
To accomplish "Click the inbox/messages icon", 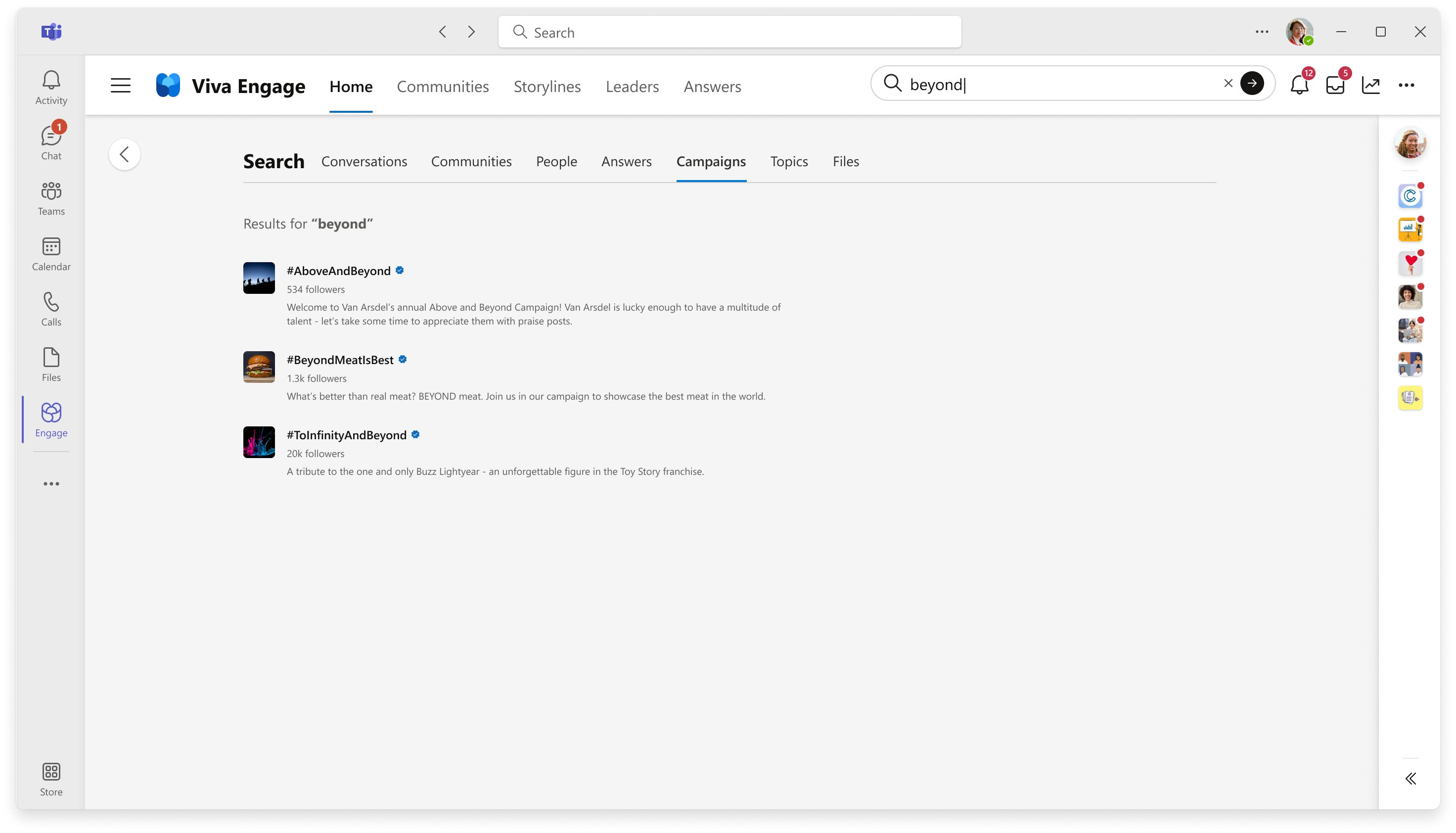I will pos(1335,85).
